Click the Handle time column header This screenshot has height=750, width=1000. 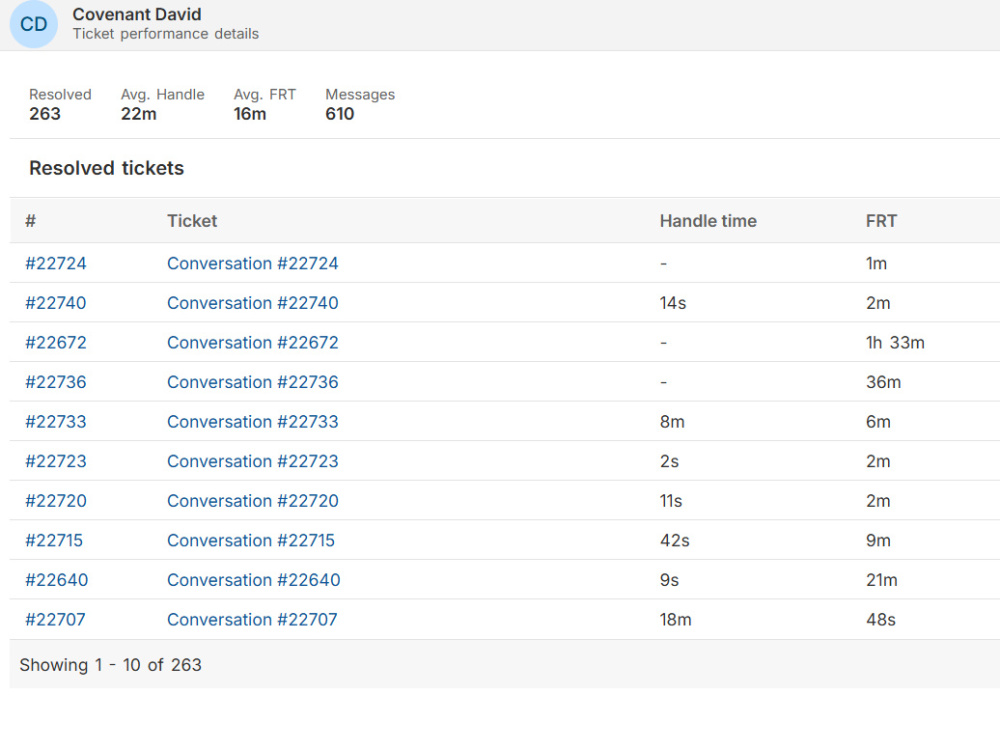[708, 221]
